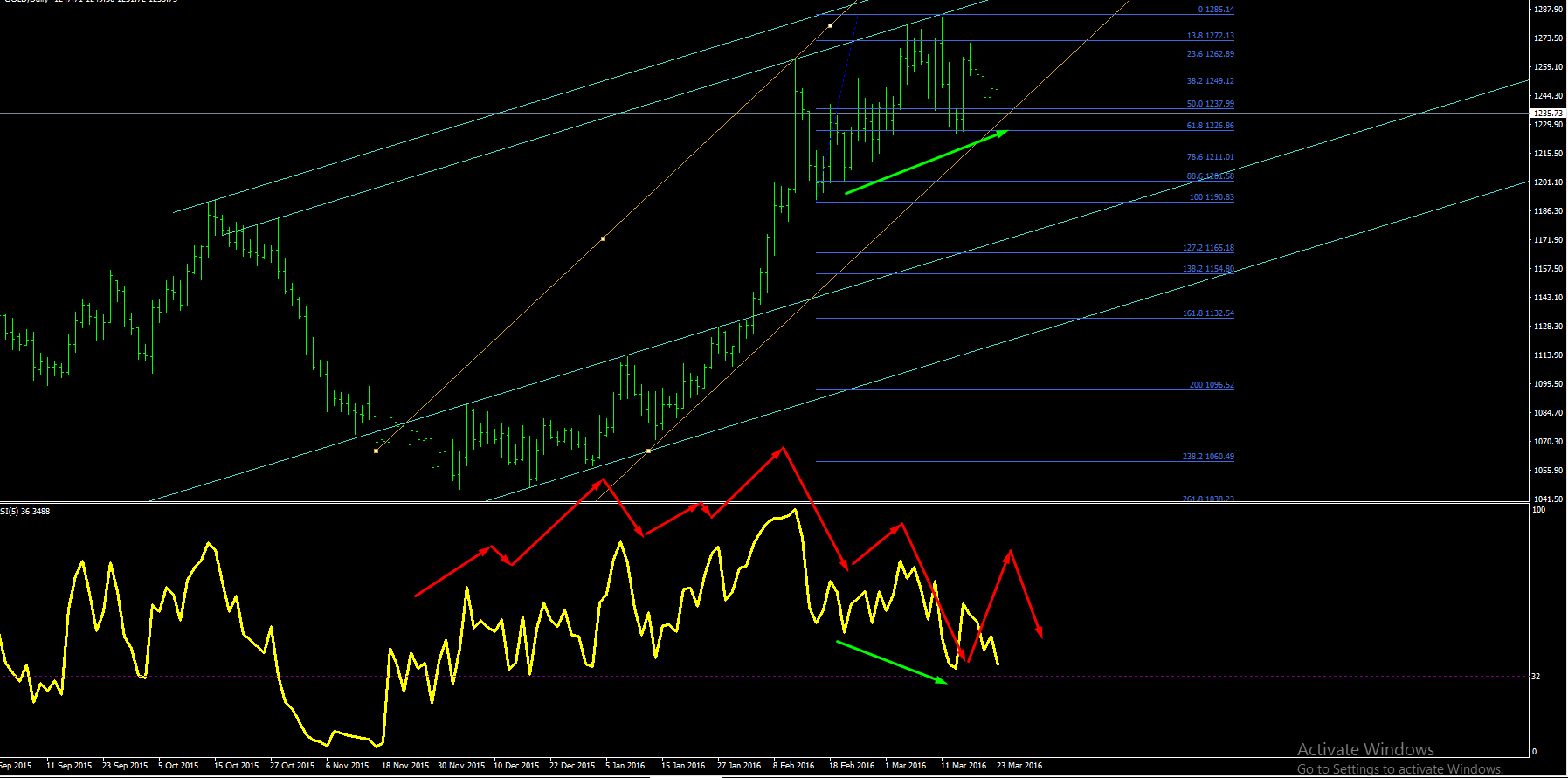Viewport: 1568px width, 778px height.
Task: Select the "22 Dec 2015" date label
Action: (x=572, y=766)
